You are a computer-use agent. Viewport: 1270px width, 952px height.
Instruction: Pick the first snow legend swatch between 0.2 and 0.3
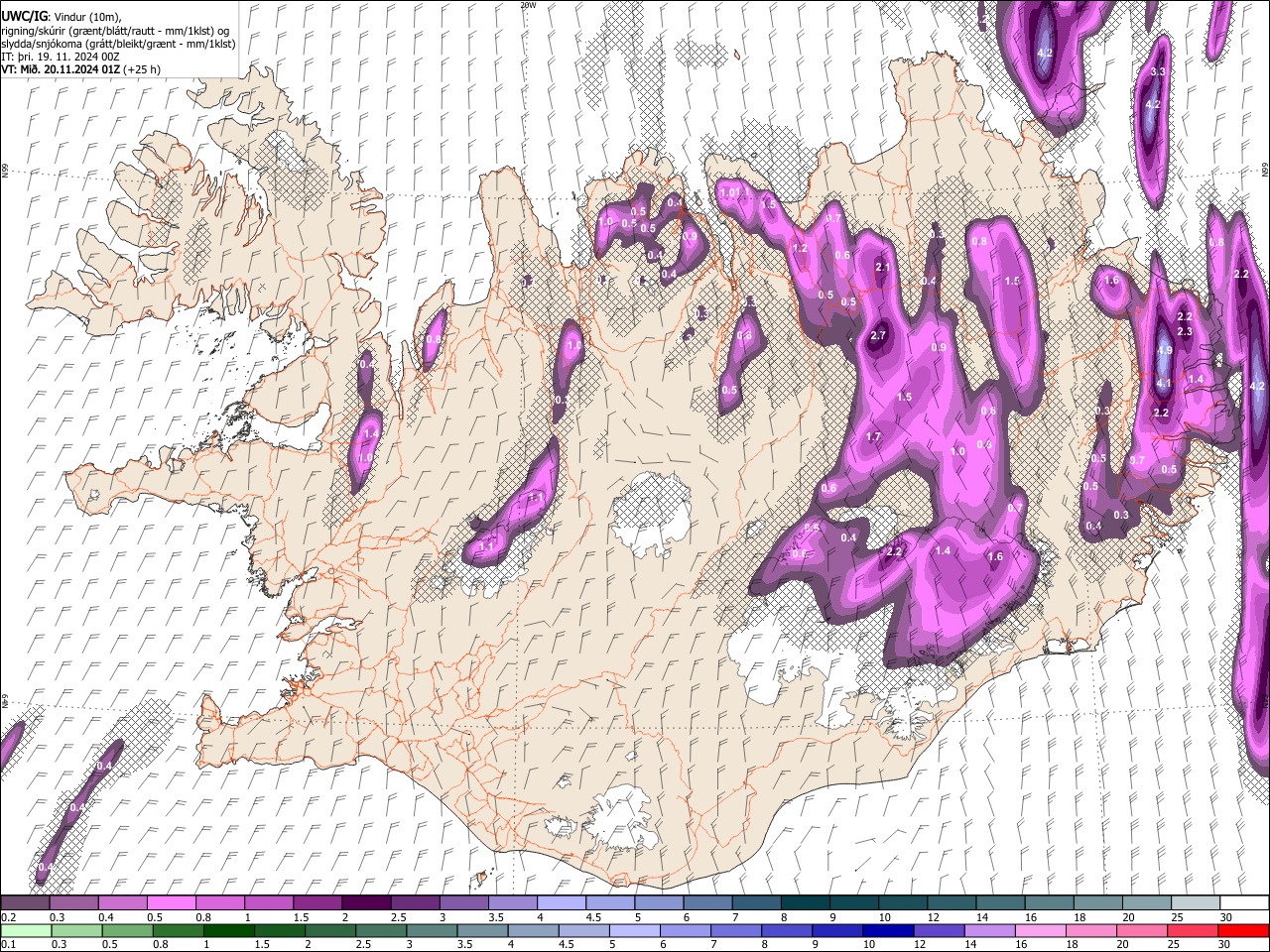click(x=25, y=903)
